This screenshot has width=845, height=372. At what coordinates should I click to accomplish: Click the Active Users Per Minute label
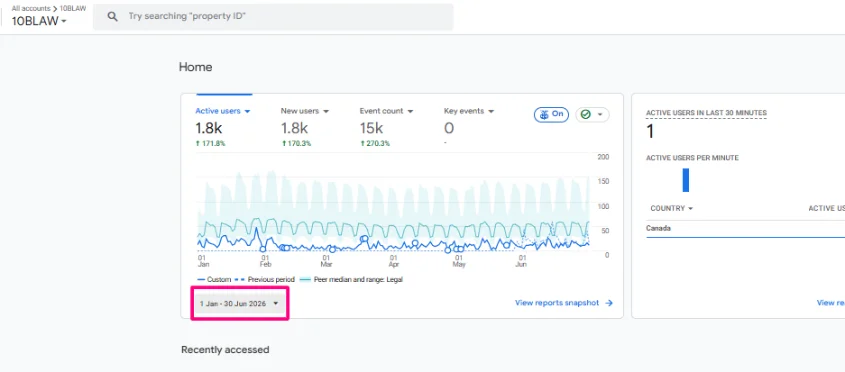click(x=692, y=158)
